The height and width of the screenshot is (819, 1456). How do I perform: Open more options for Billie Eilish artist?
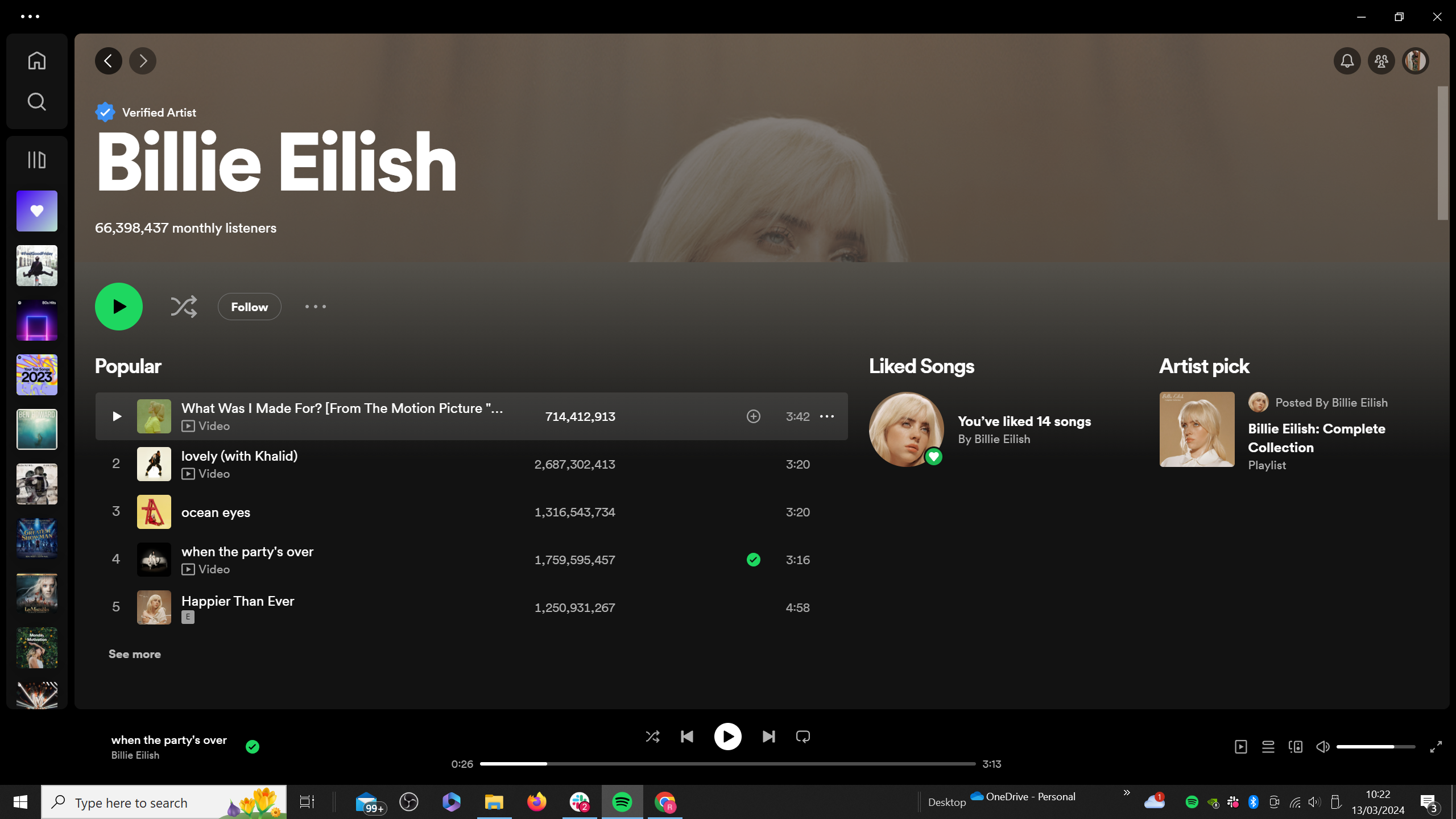coord(316,307)
